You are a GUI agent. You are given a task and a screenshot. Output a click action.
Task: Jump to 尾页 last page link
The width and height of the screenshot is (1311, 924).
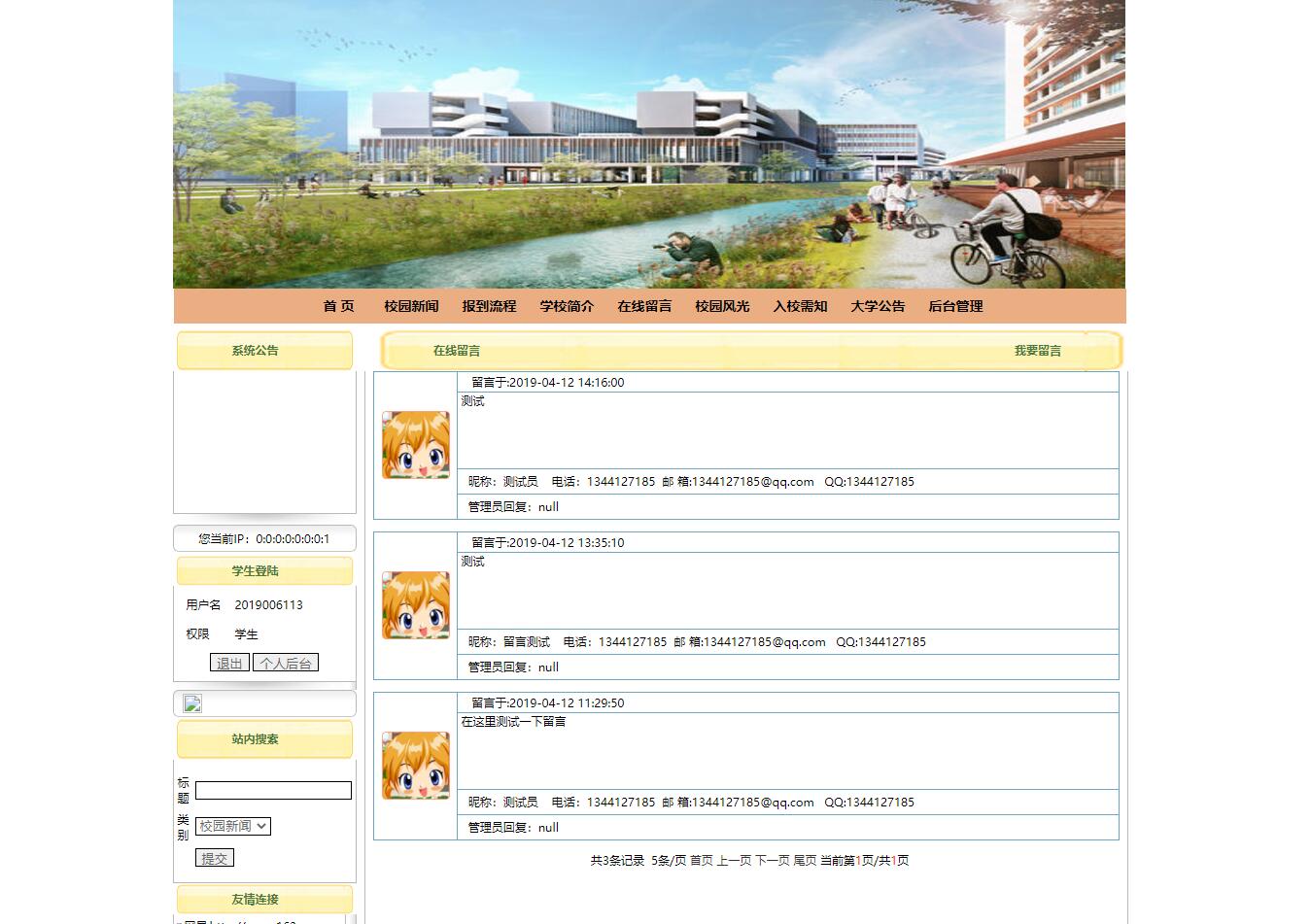(804, 860)
